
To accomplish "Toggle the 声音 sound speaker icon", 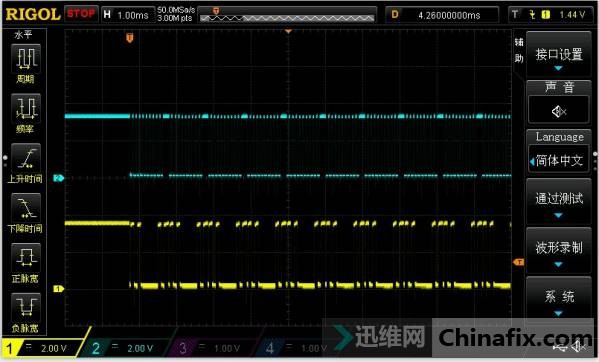I will coord(559,111).
